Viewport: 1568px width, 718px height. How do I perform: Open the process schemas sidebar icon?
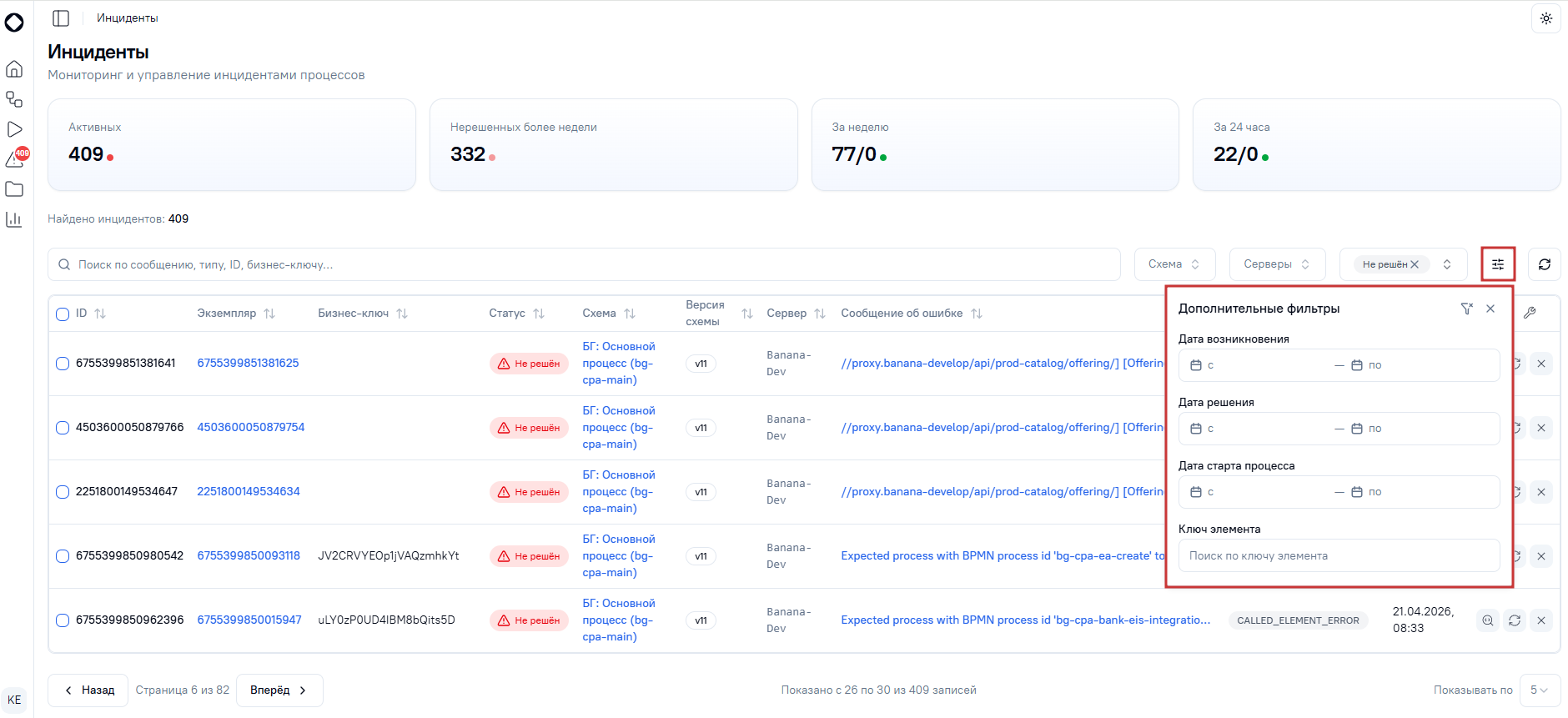(x=14, y=99)
